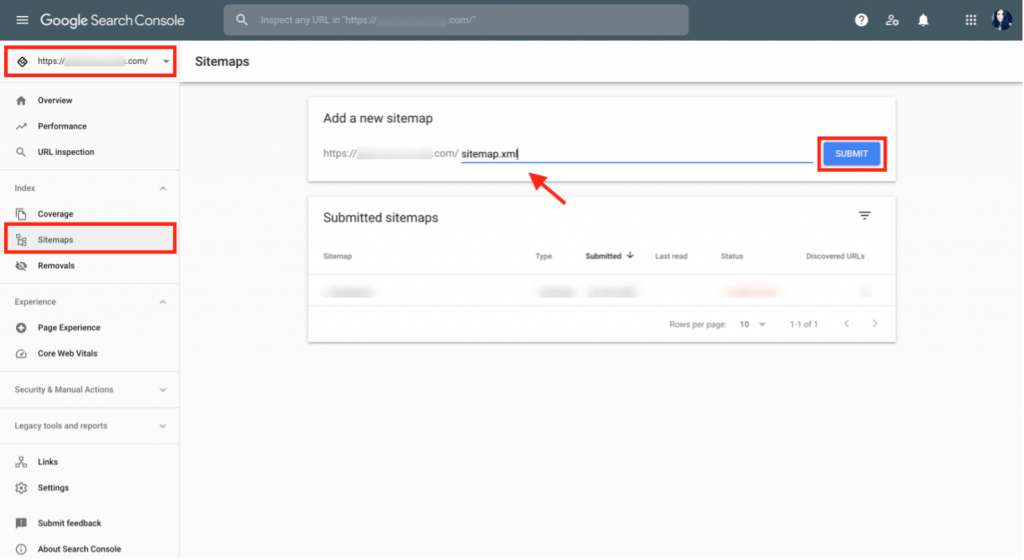Viewport: 1024px width, 560px height.
Task: Click the Google Search Console logo
Action: click(x=112, y=20)
